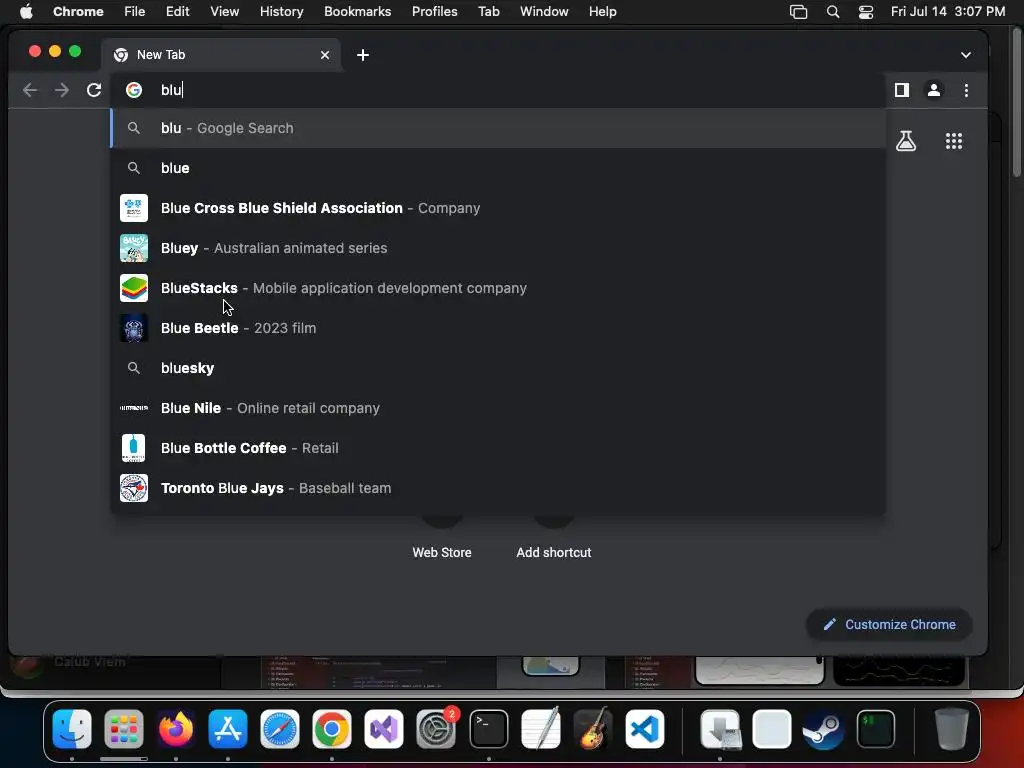Screen dimensions: 1024x768
Task: Open Visual Studio from the Dock
Action: pos(384,729)
